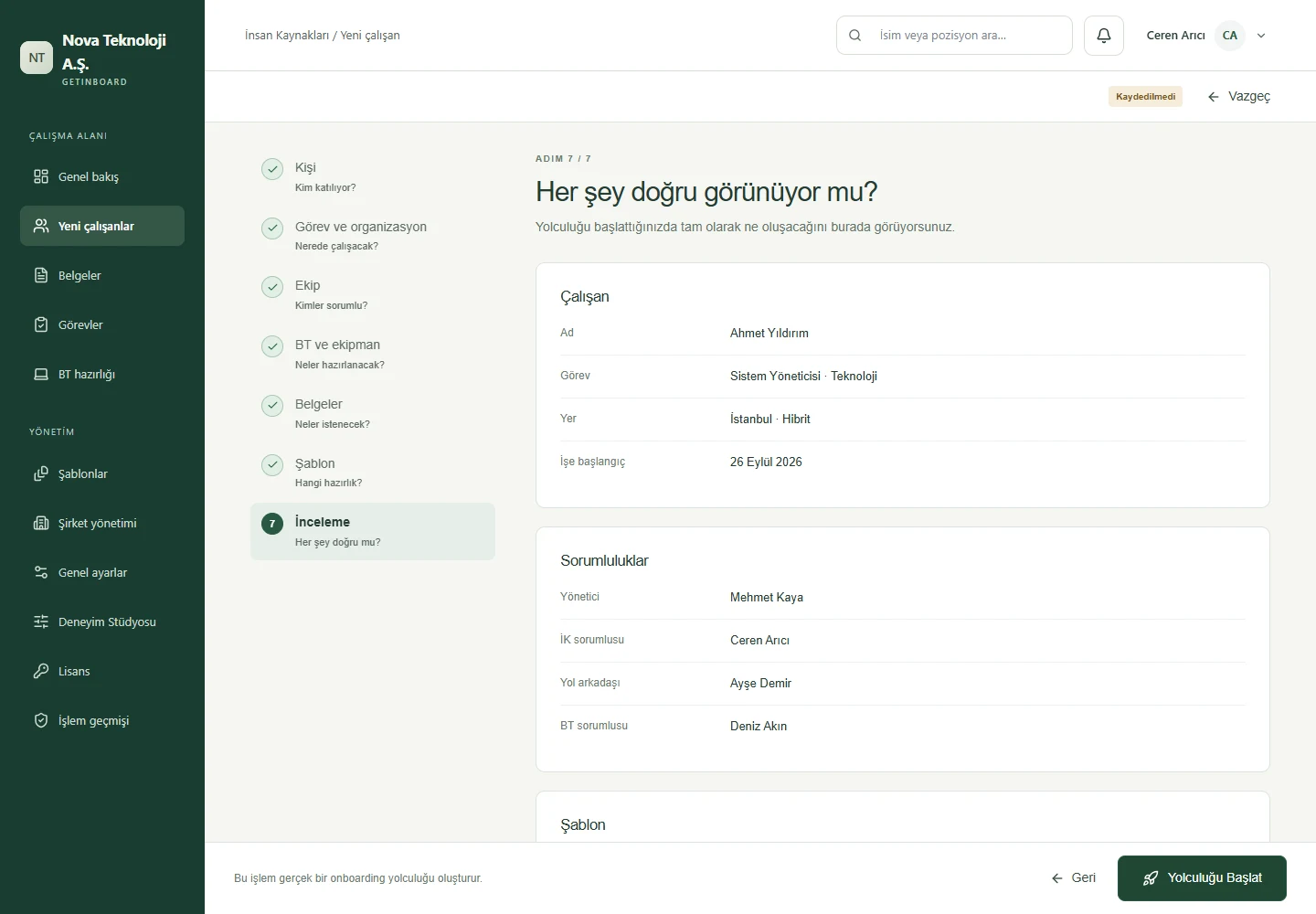
Task: Click Vazgeç to cancel
Action: pyautogui.click(x=1238, y=96)
